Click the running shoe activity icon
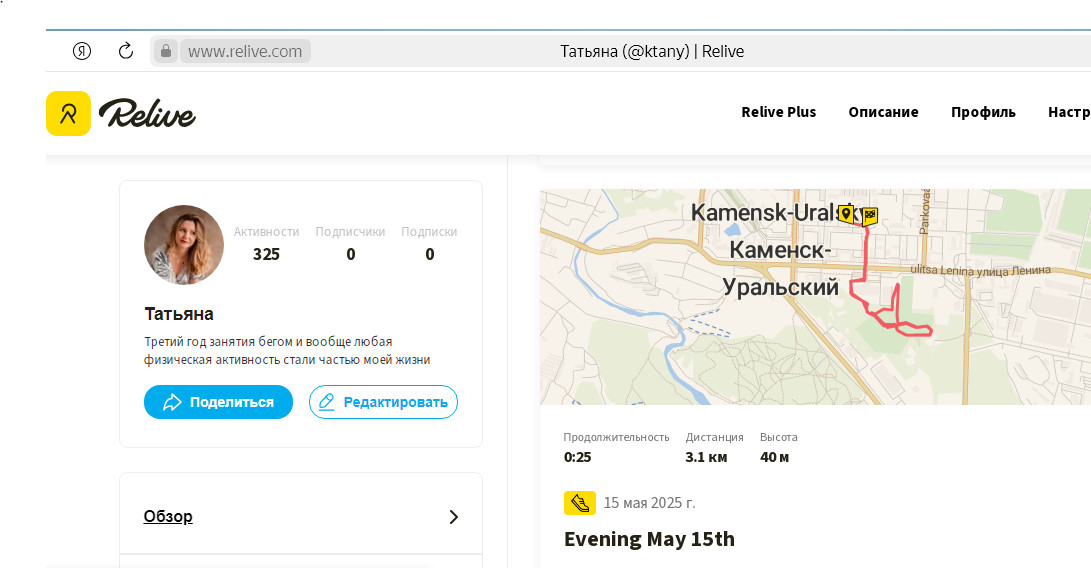Image resolution: width=1091 pixels, height=568 pixels. point(580,503)
